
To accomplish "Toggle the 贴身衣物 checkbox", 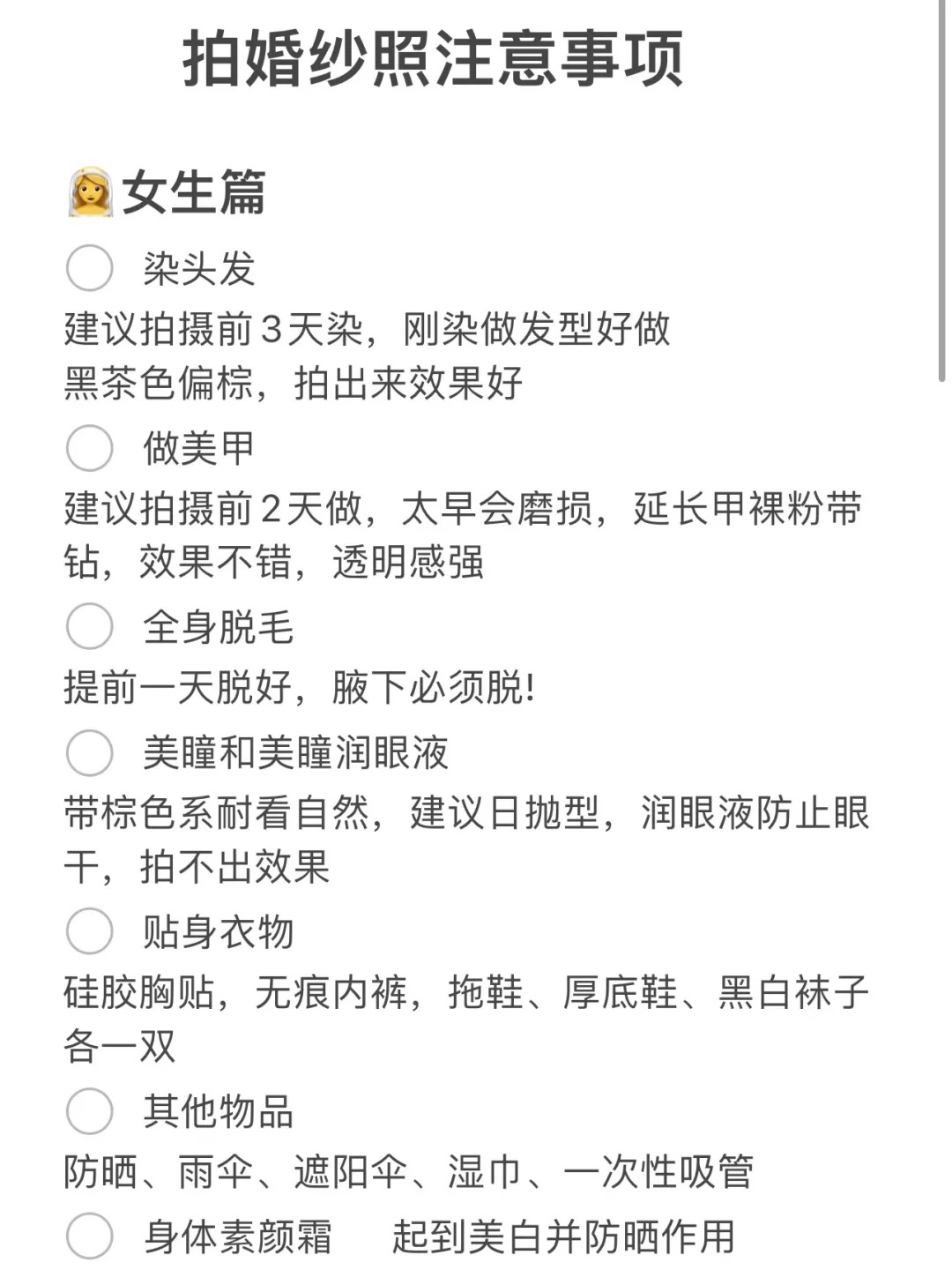I will pos(89,932).
